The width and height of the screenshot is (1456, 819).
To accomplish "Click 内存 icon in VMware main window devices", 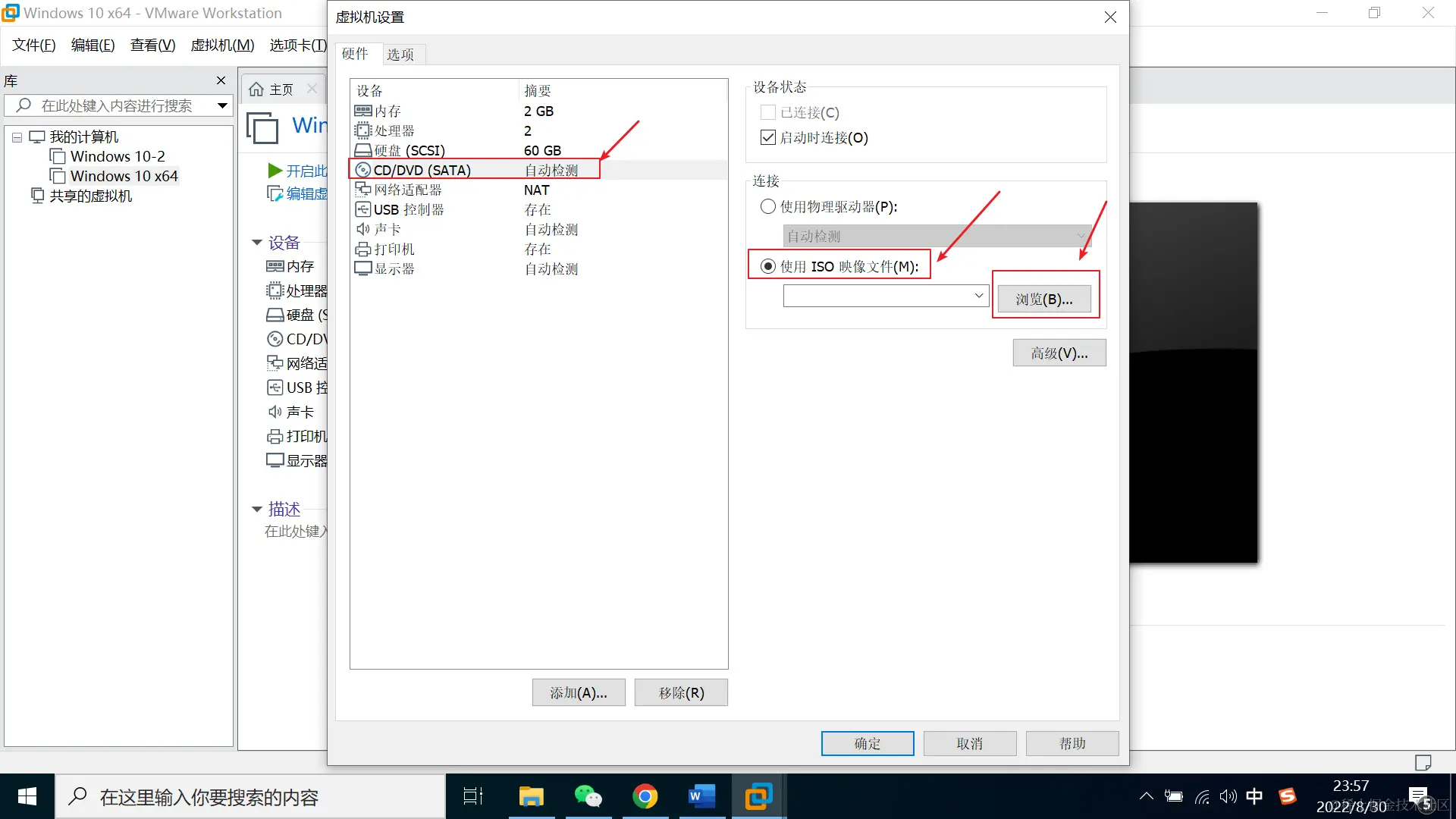I will point(275,266).
